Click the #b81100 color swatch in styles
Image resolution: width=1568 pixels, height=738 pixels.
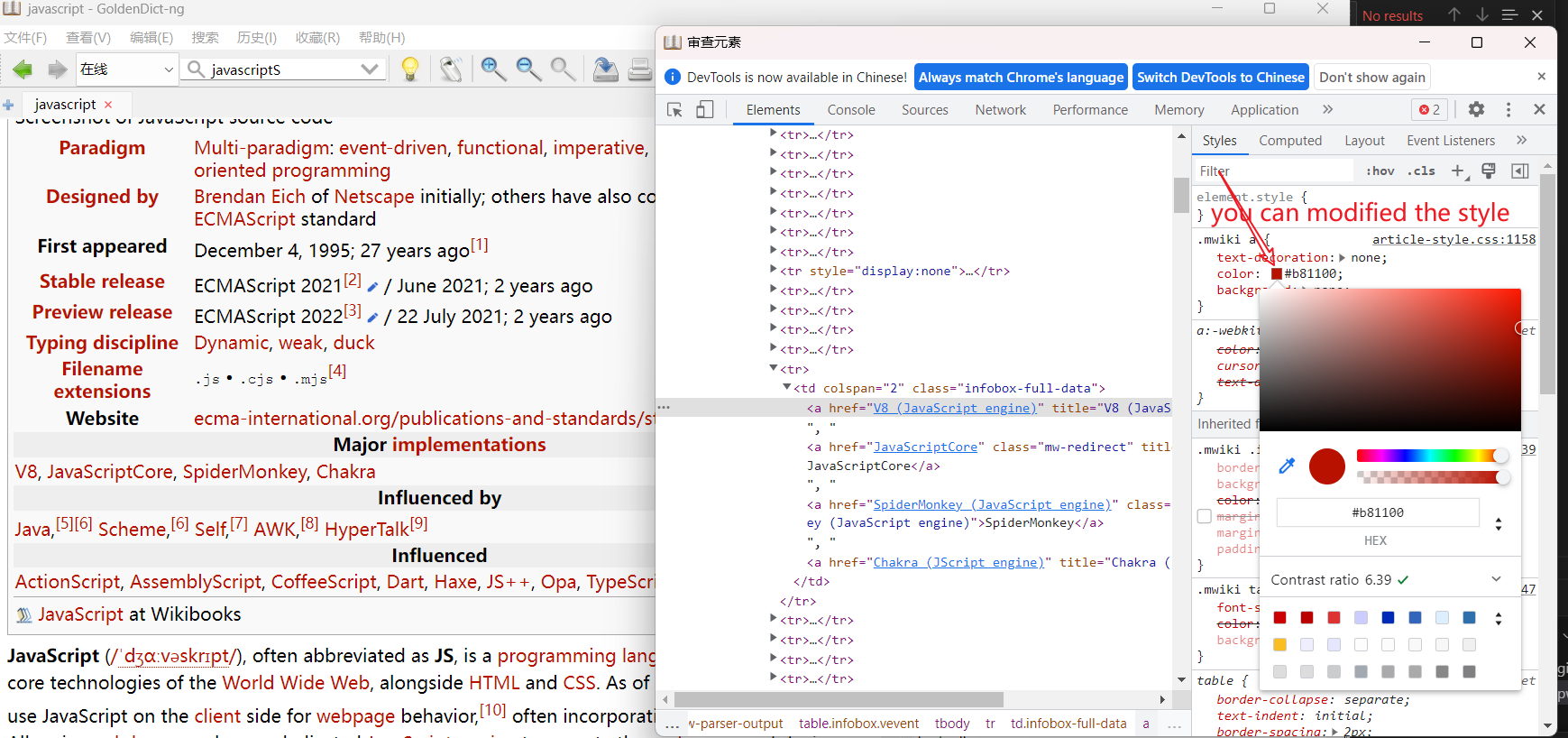(x=1276, y=273)
